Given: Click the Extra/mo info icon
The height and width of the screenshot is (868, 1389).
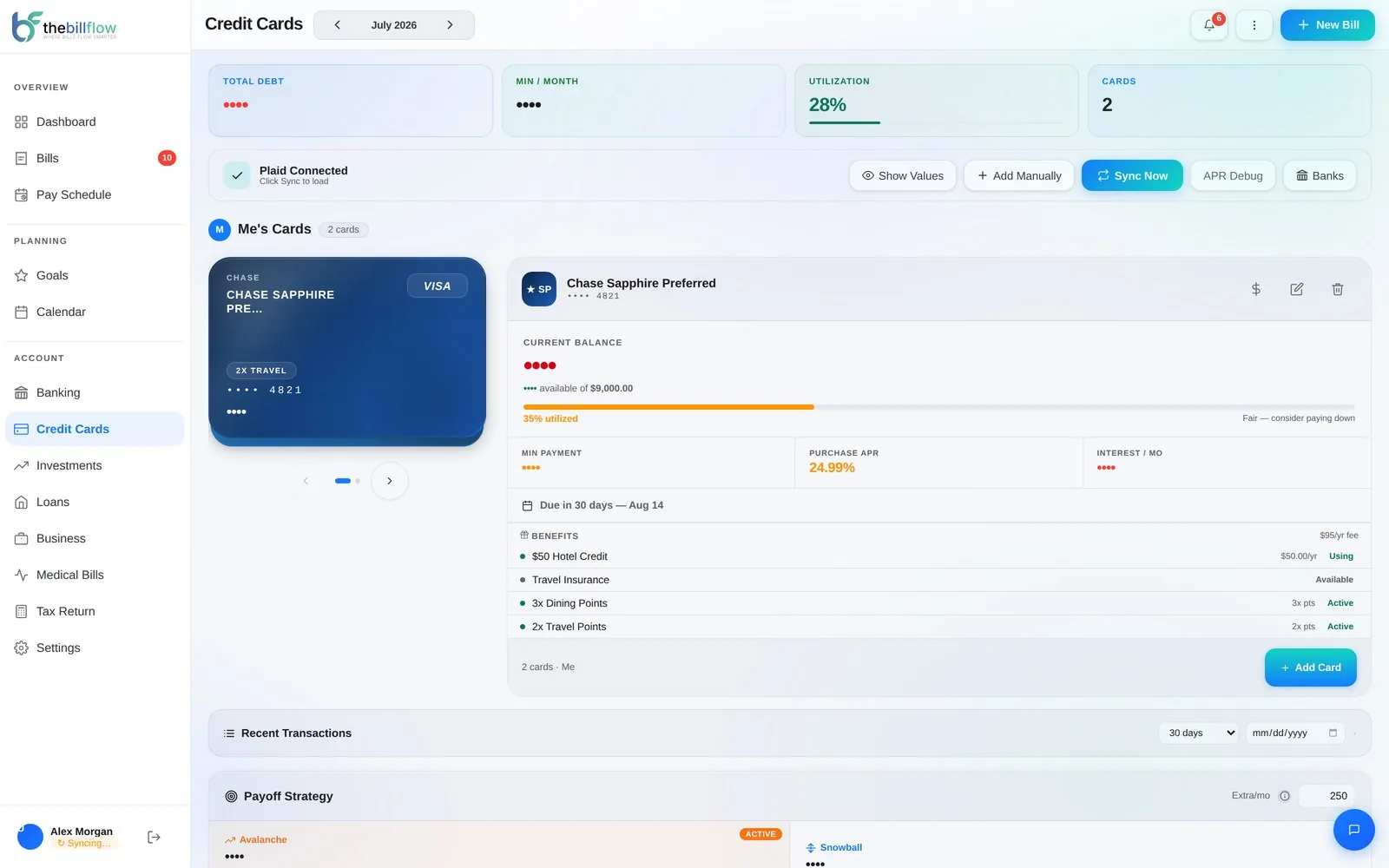Looking at the screenshot, I should tap(1285, 796).
